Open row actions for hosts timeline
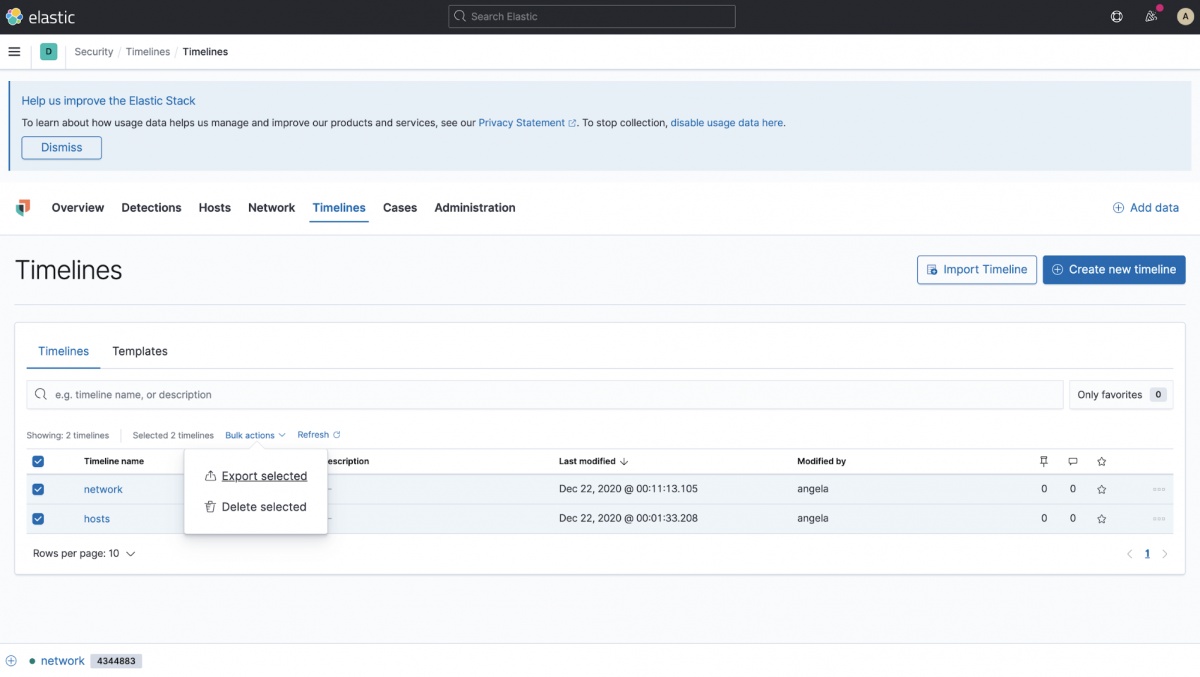Image resolution: width=1200 pixels, height=677 pixels. (1159, 519)
